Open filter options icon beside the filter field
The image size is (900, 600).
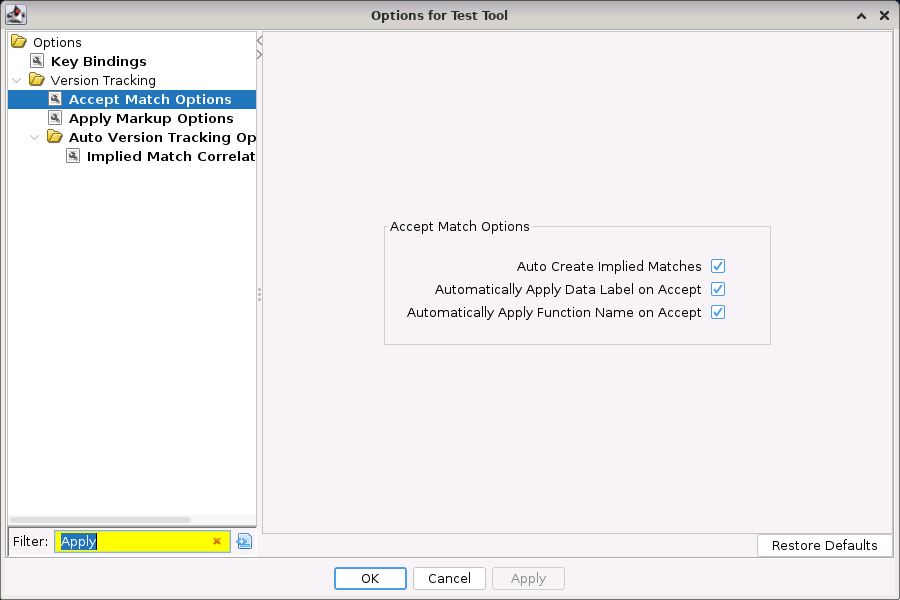click(244, 541)
